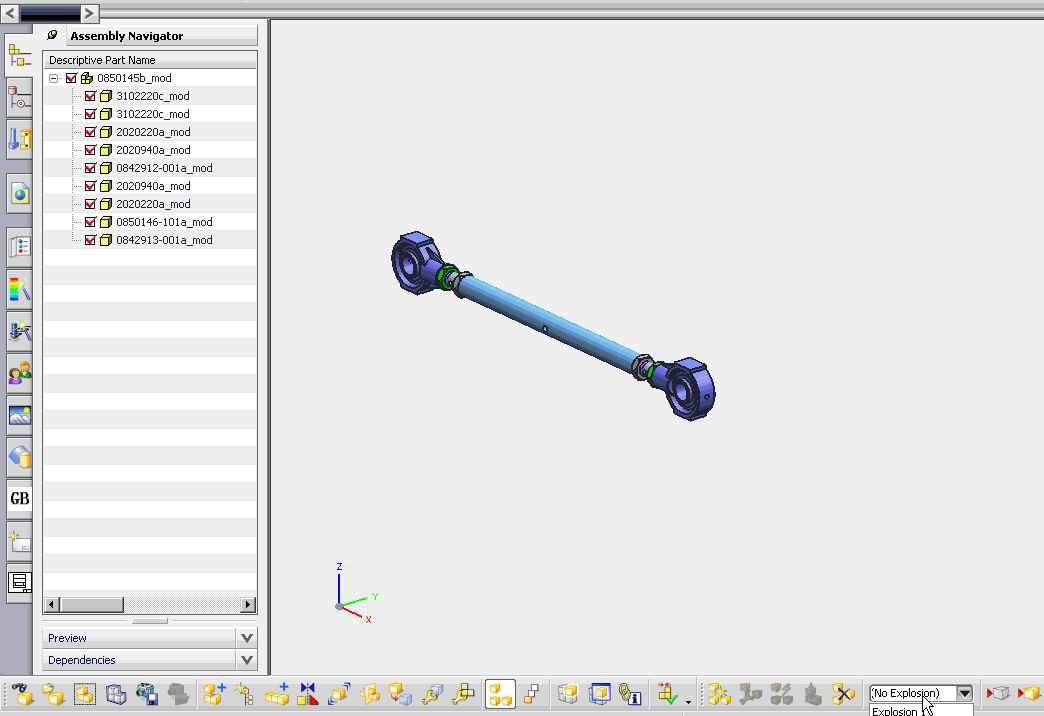This screenshot has width=1044, height=716.
Task: Open the Roles people sidebar tab
Action: coord(19,373)
